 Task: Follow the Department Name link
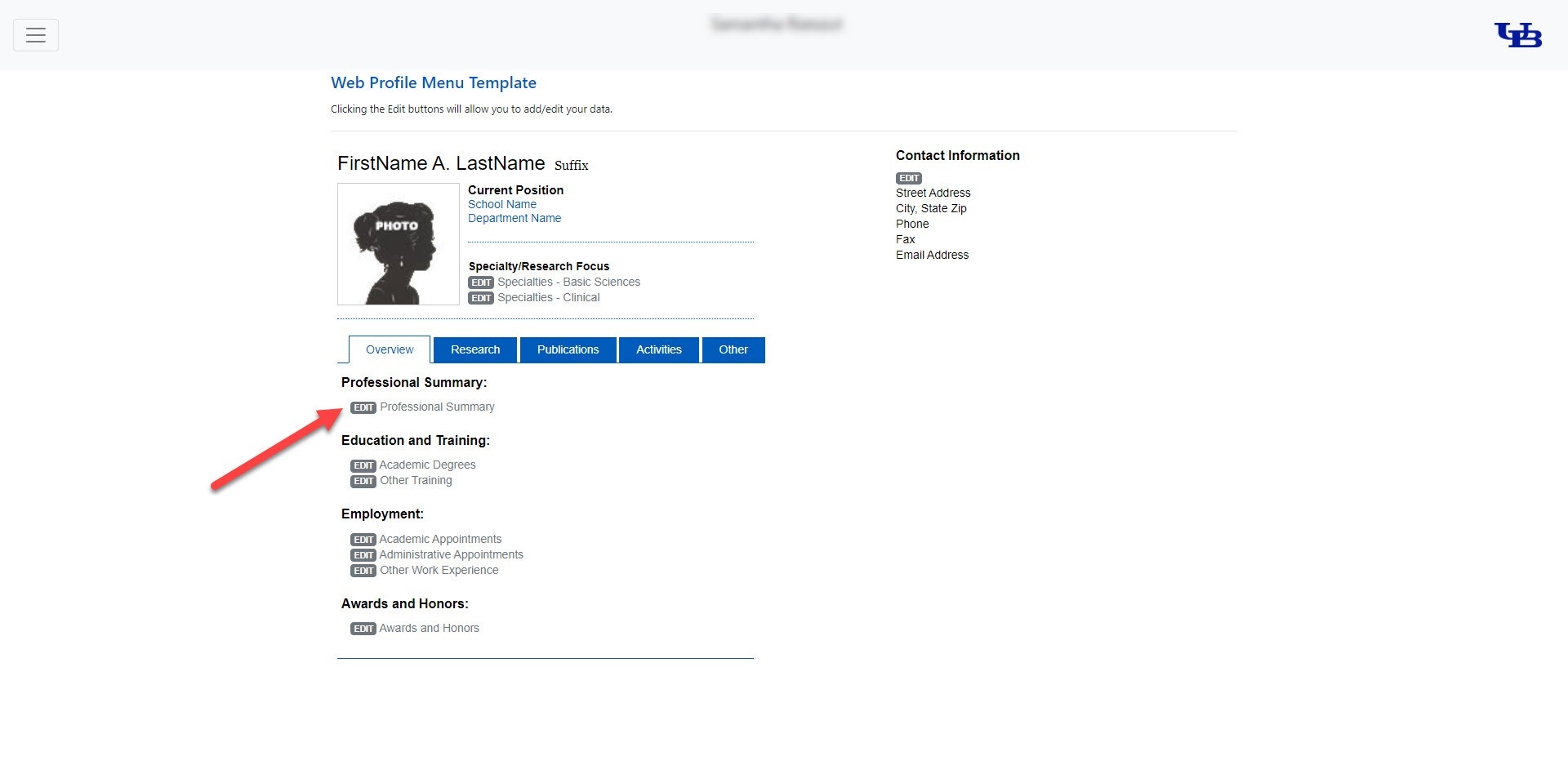[514, 218]
